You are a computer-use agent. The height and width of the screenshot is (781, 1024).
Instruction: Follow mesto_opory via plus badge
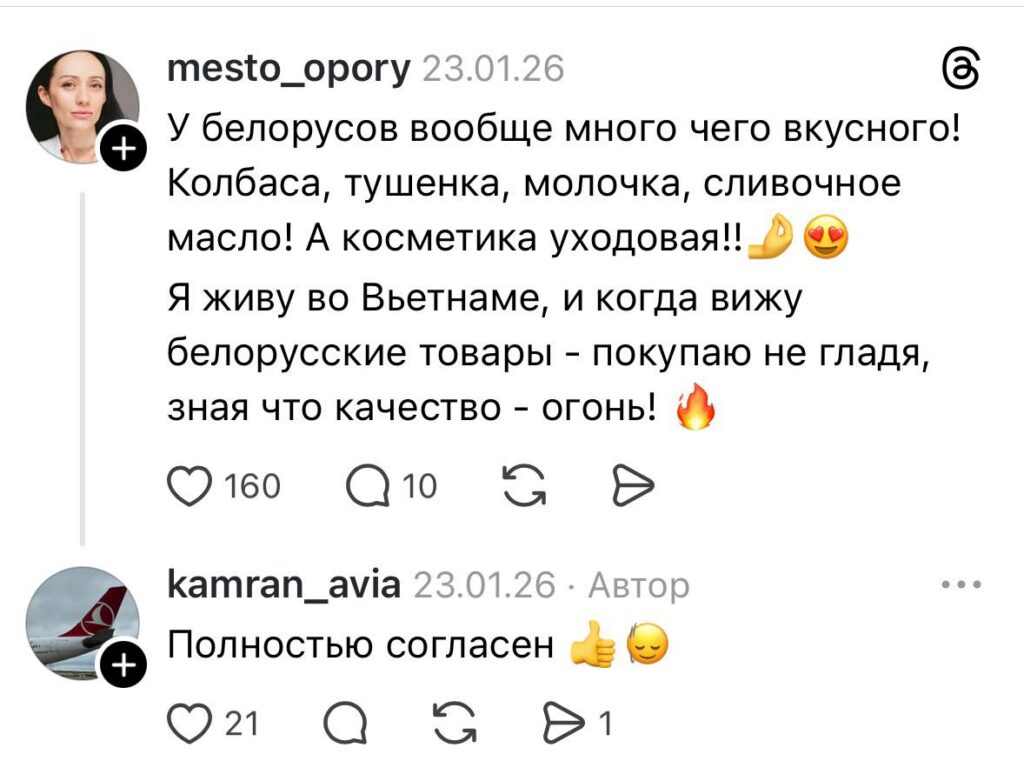click(x=123, y=152)
